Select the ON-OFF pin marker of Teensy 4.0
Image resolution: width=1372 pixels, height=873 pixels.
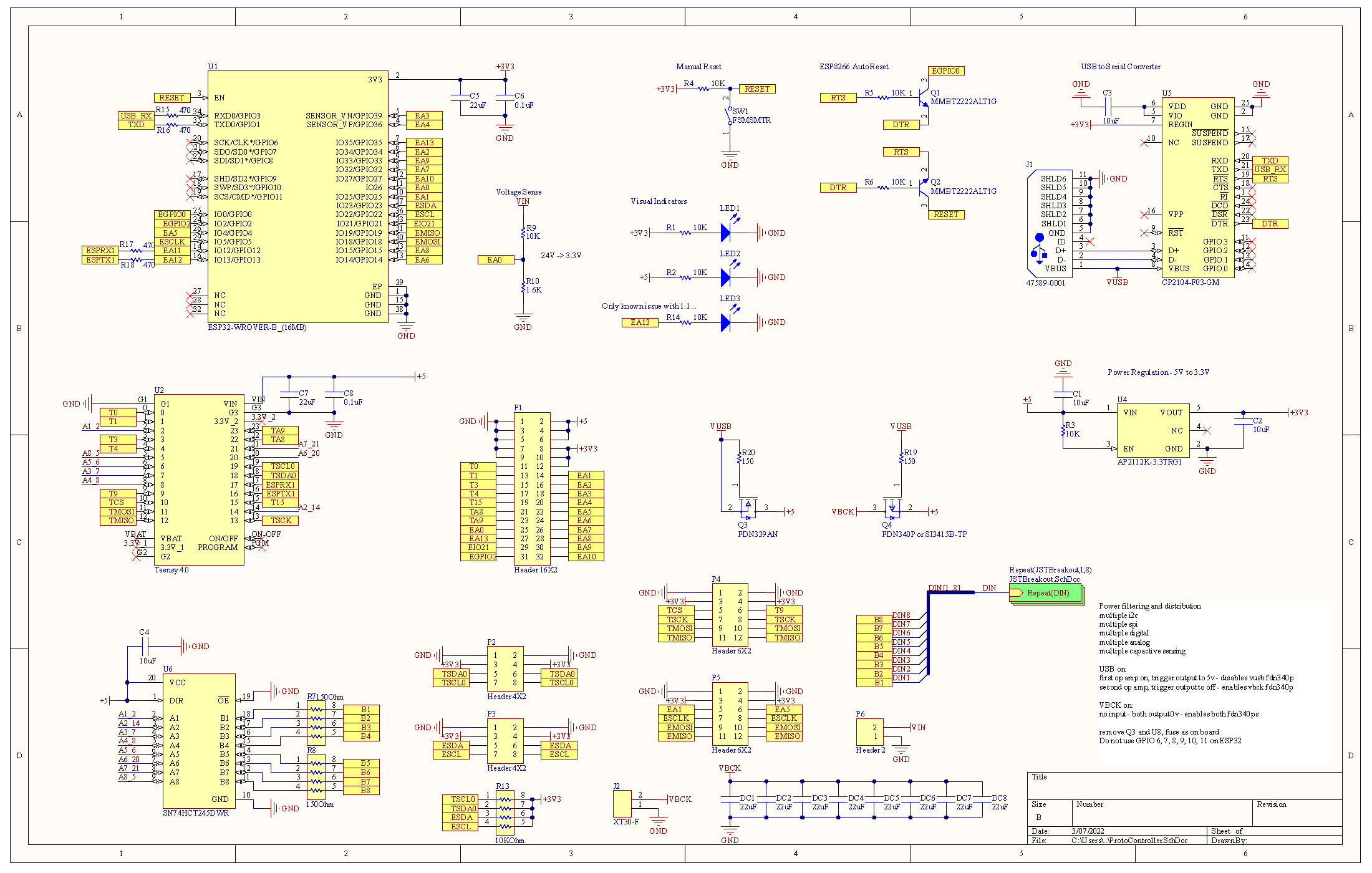pos(265,534)
